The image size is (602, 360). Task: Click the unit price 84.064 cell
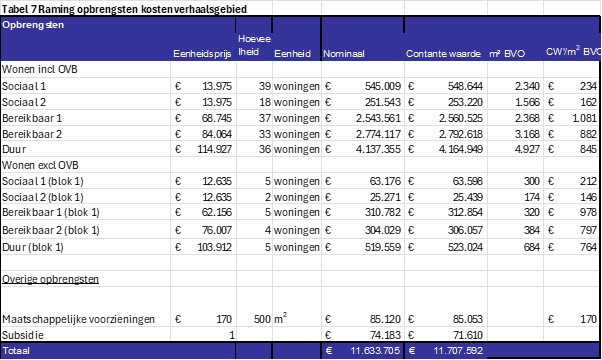(217, 134)
